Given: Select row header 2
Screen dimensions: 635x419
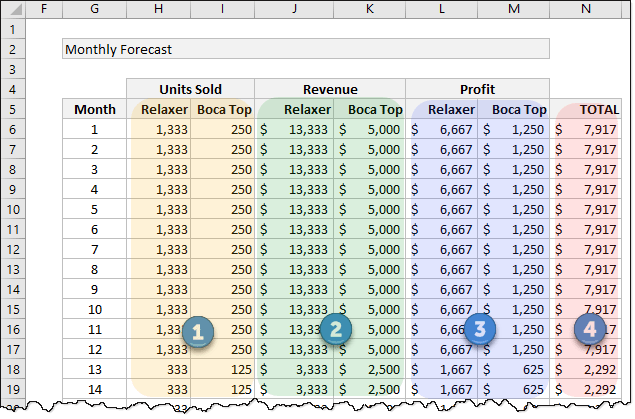Looking at the screenshot, I should click(13, 49).
